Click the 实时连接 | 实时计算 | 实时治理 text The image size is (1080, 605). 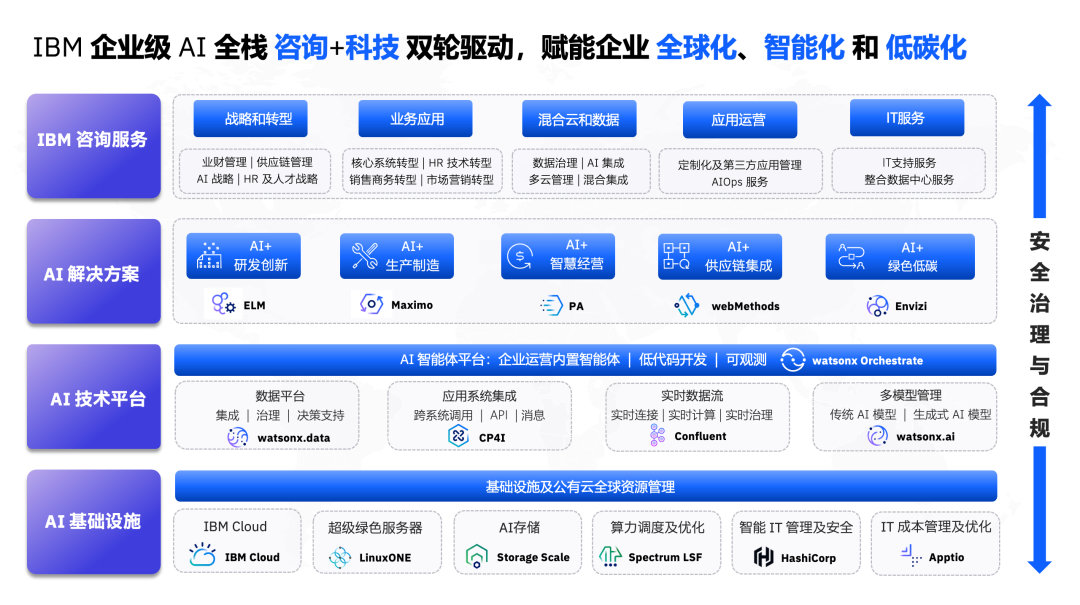pos(692,415)
